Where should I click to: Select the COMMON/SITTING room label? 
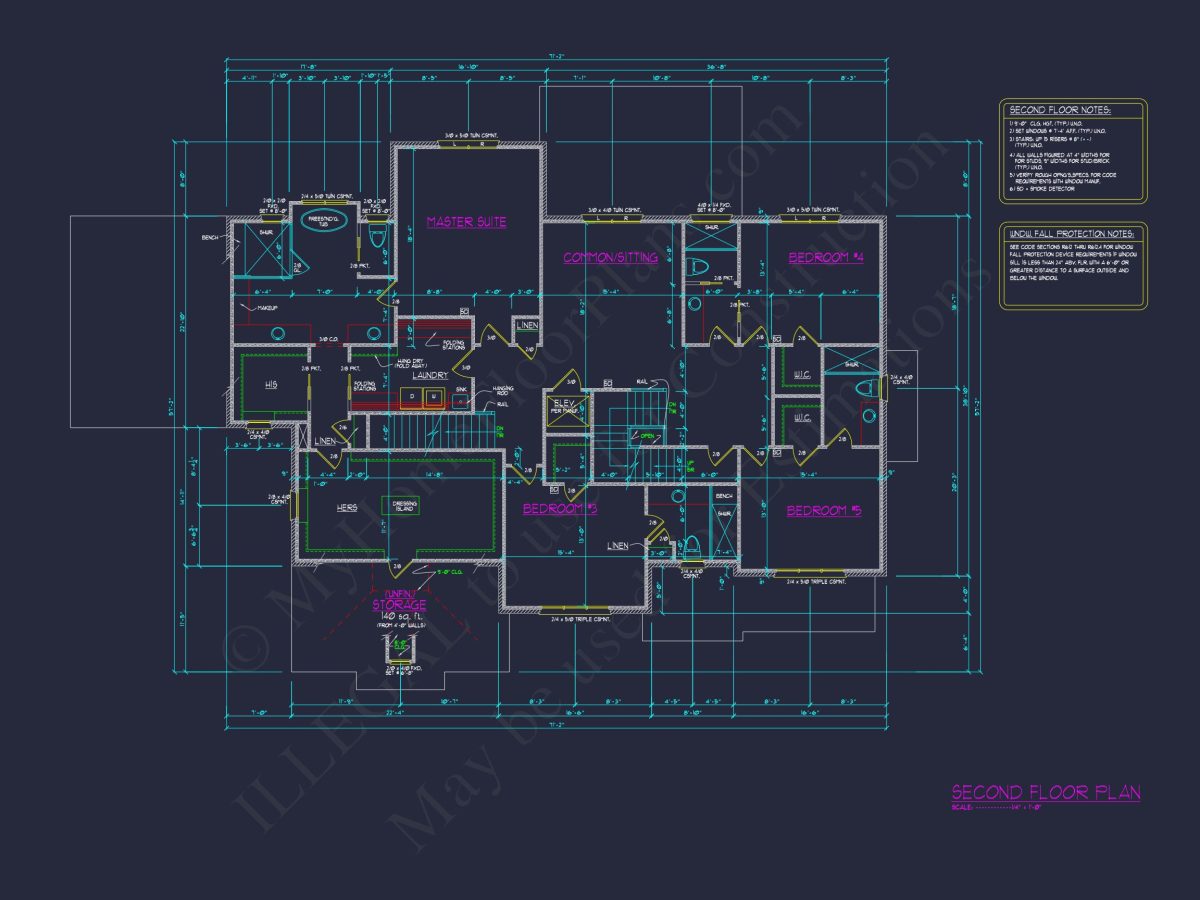coord(610,258)
